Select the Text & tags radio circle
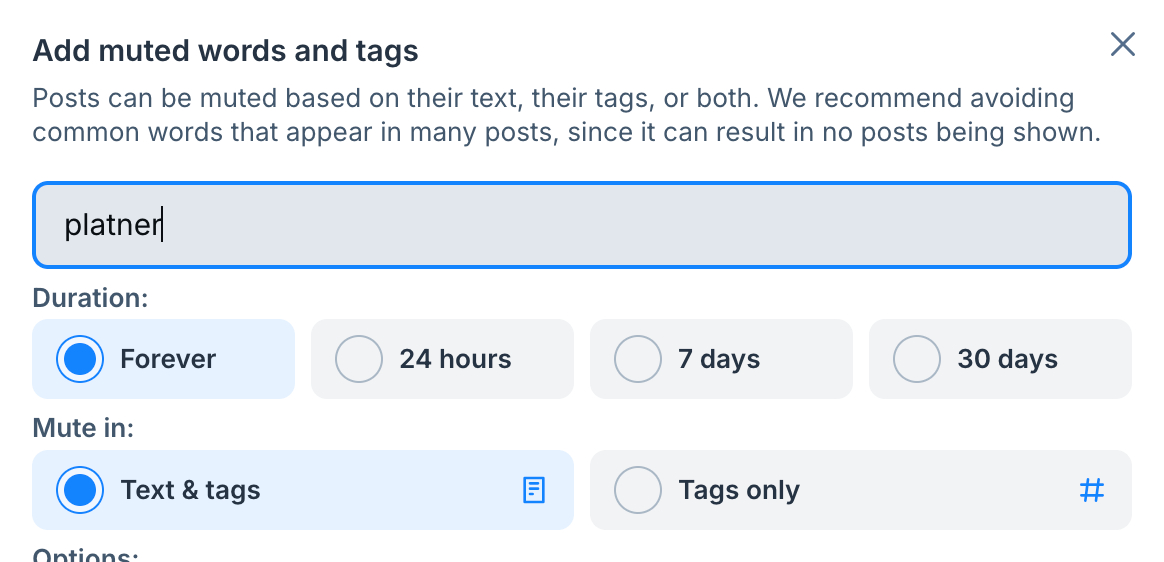Screen dimensions: 1164x562 tap(79, 490)
